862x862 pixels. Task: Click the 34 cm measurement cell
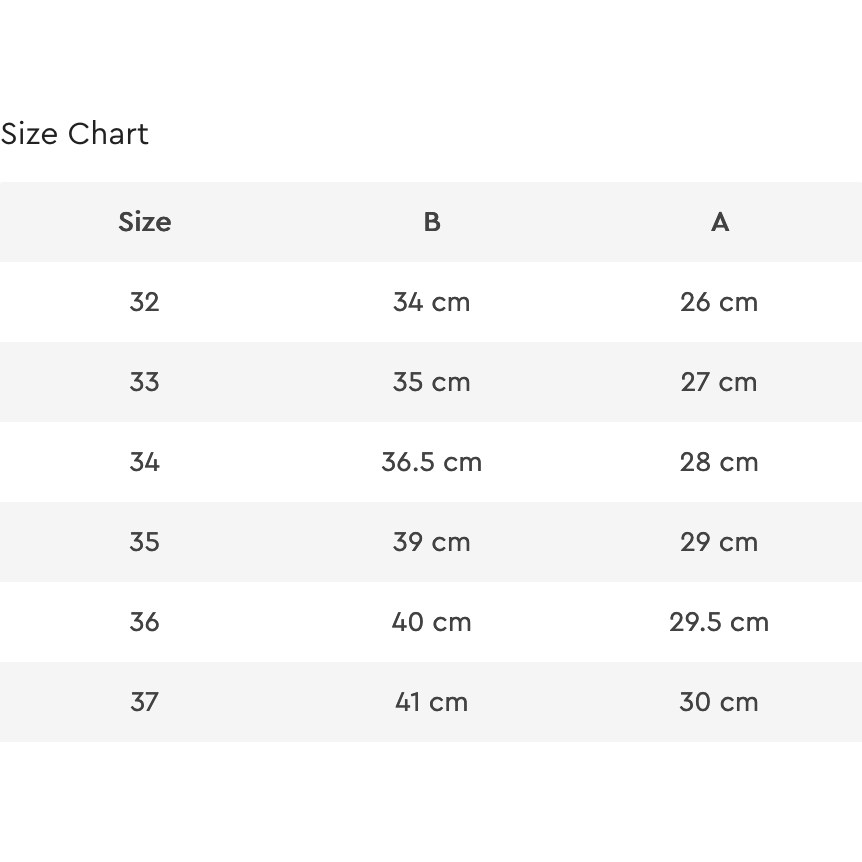pyautogui.click(x=432, y=302)
